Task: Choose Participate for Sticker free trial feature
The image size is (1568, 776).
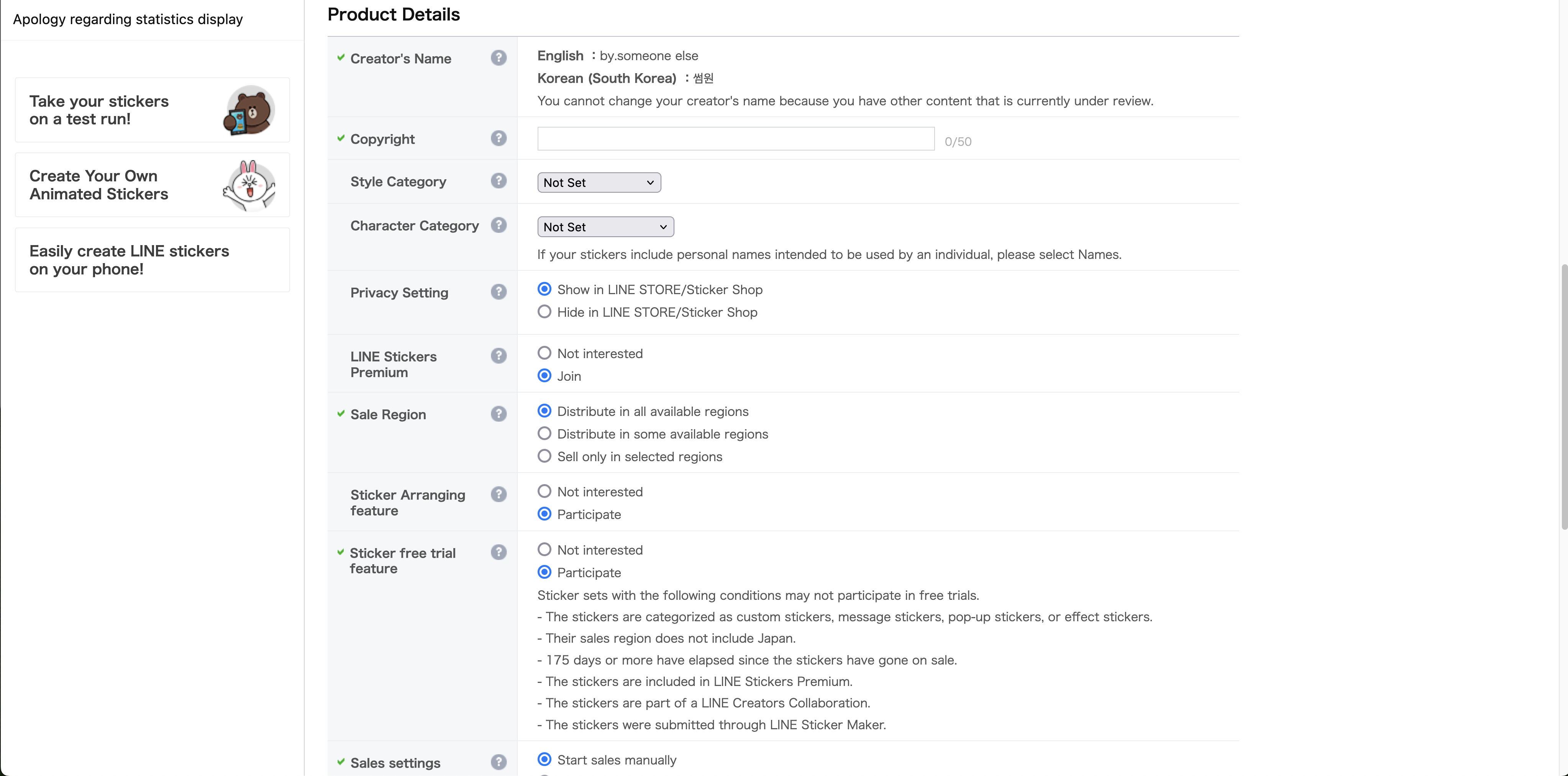Action: [x=544, y=572]
